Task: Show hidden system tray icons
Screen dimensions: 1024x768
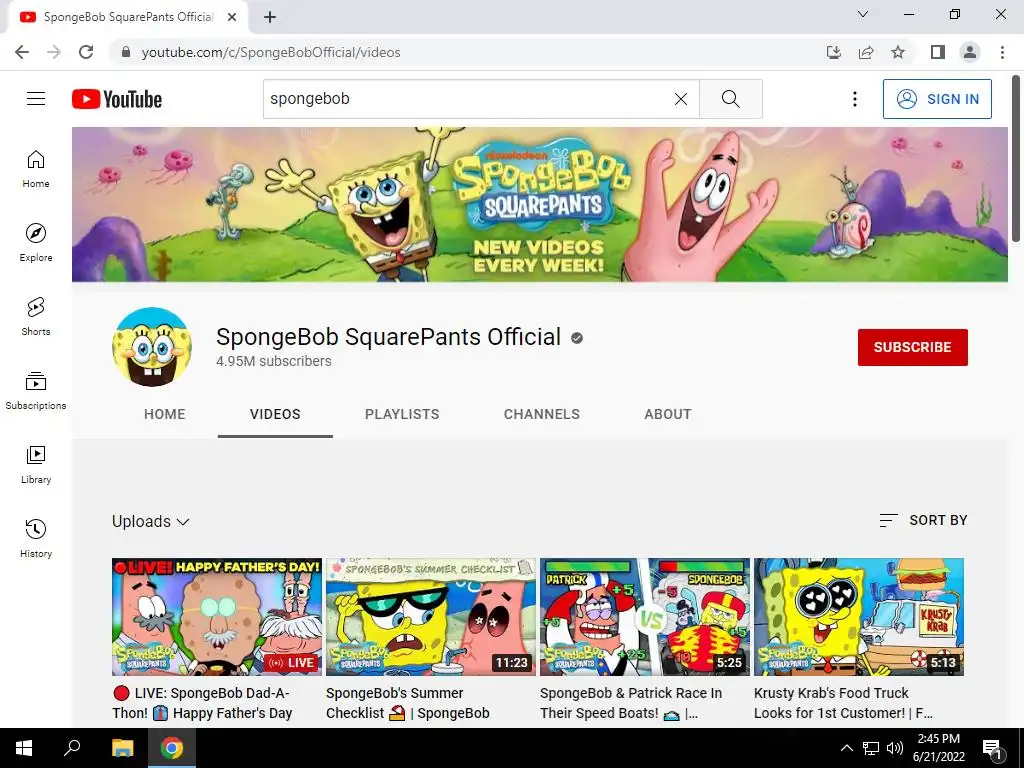Action: (846, 748)
